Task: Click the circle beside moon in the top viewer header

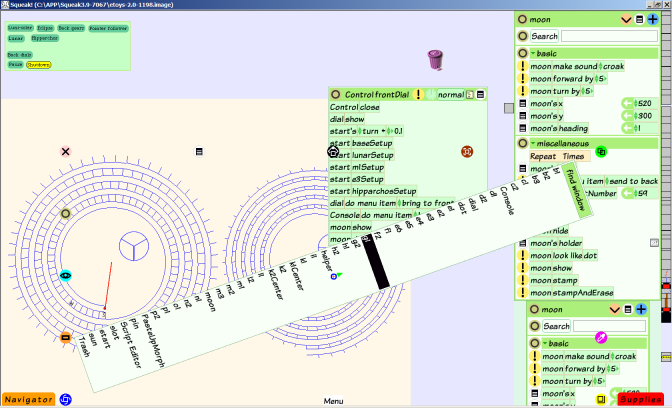Action: 522,19
